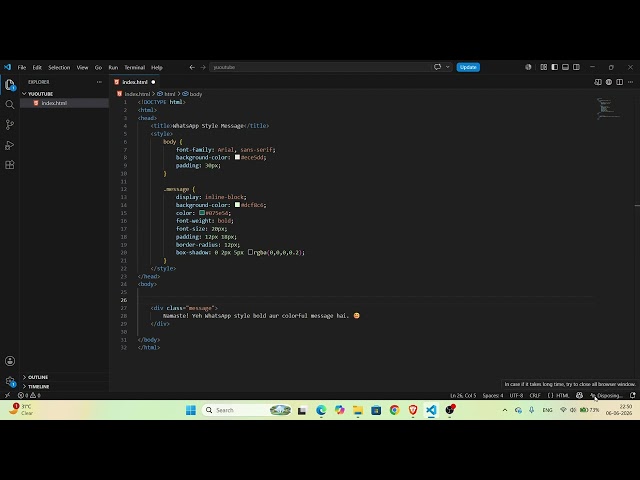Change Spaces: 4 indentation setting
The width and height of the screenshot is (640, 480).
pos(493,395)
